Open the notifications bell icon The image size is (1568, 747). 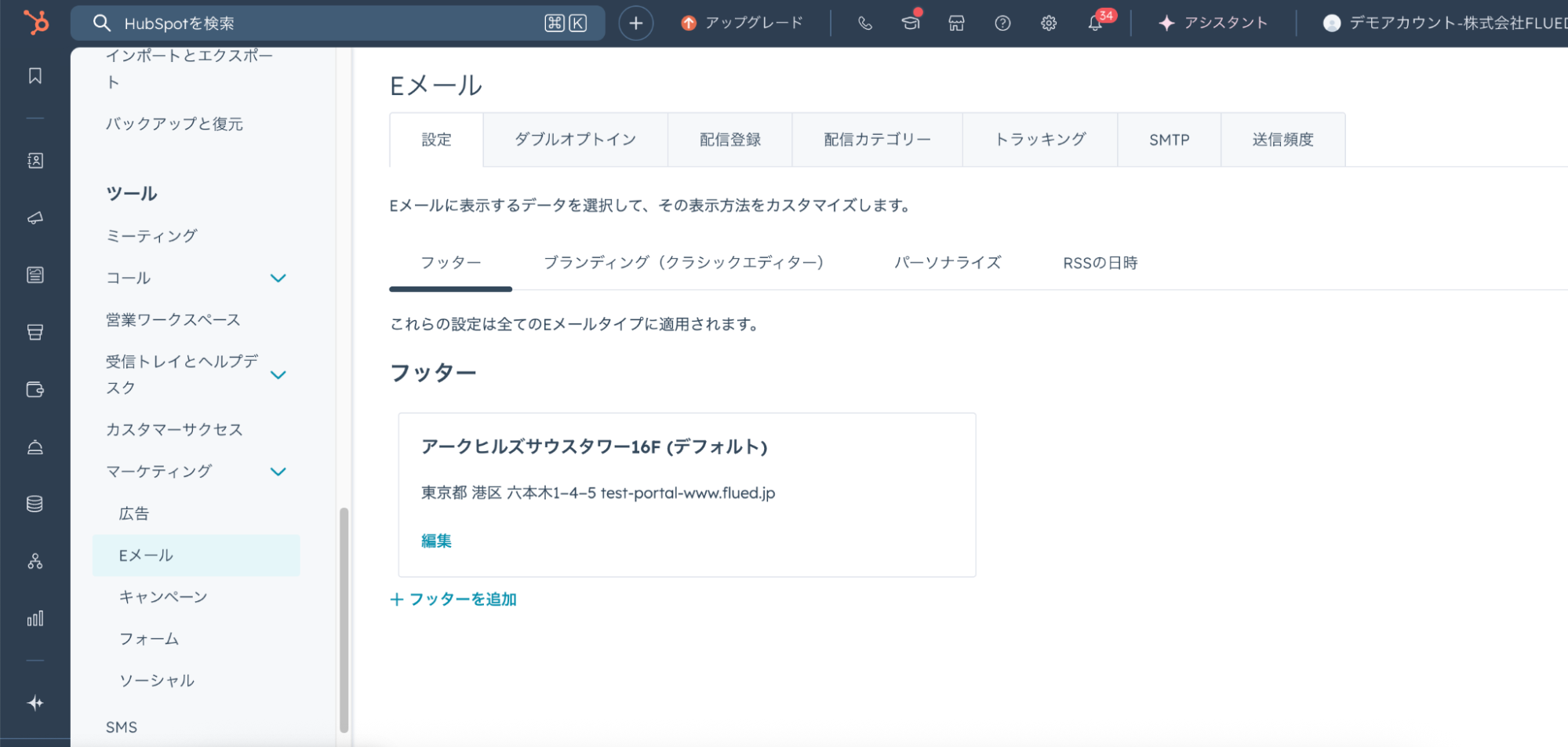click(x=1095, y=24)
